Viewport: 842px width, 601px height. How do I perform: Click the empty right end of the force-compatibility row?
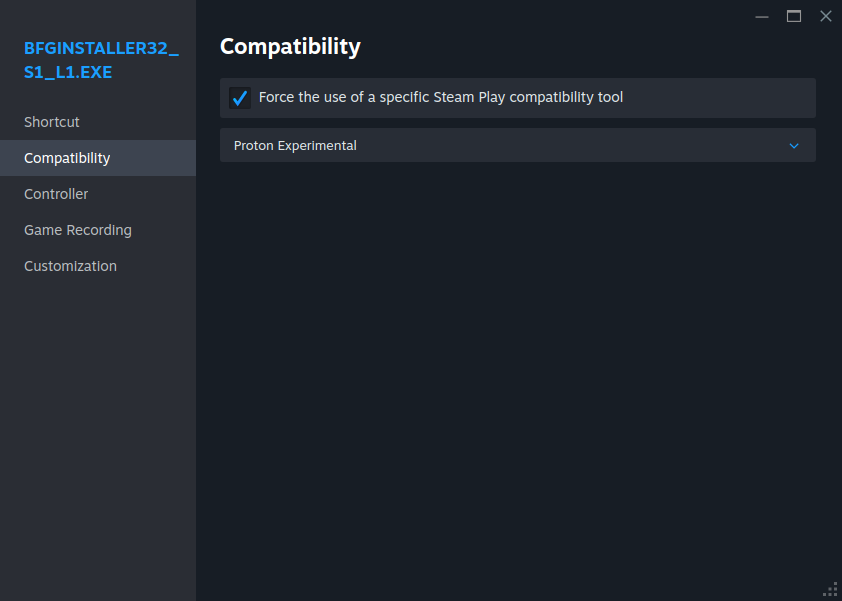tap(740, 98)
